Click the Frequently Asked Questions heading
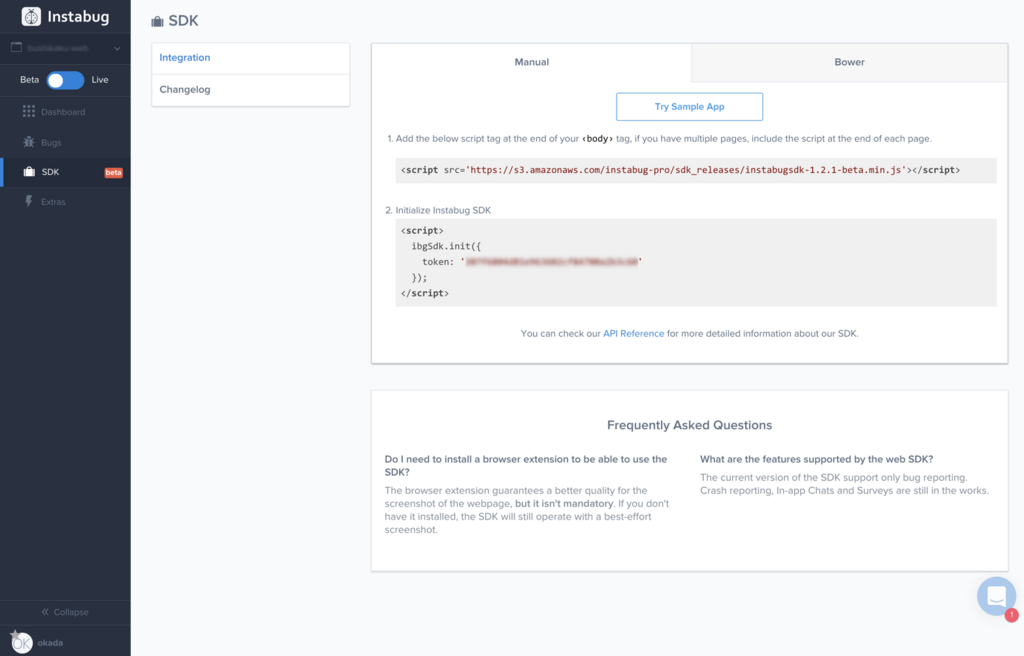Screen dimensions: 1024x656 pyautogui.click(x=689, y=425)
